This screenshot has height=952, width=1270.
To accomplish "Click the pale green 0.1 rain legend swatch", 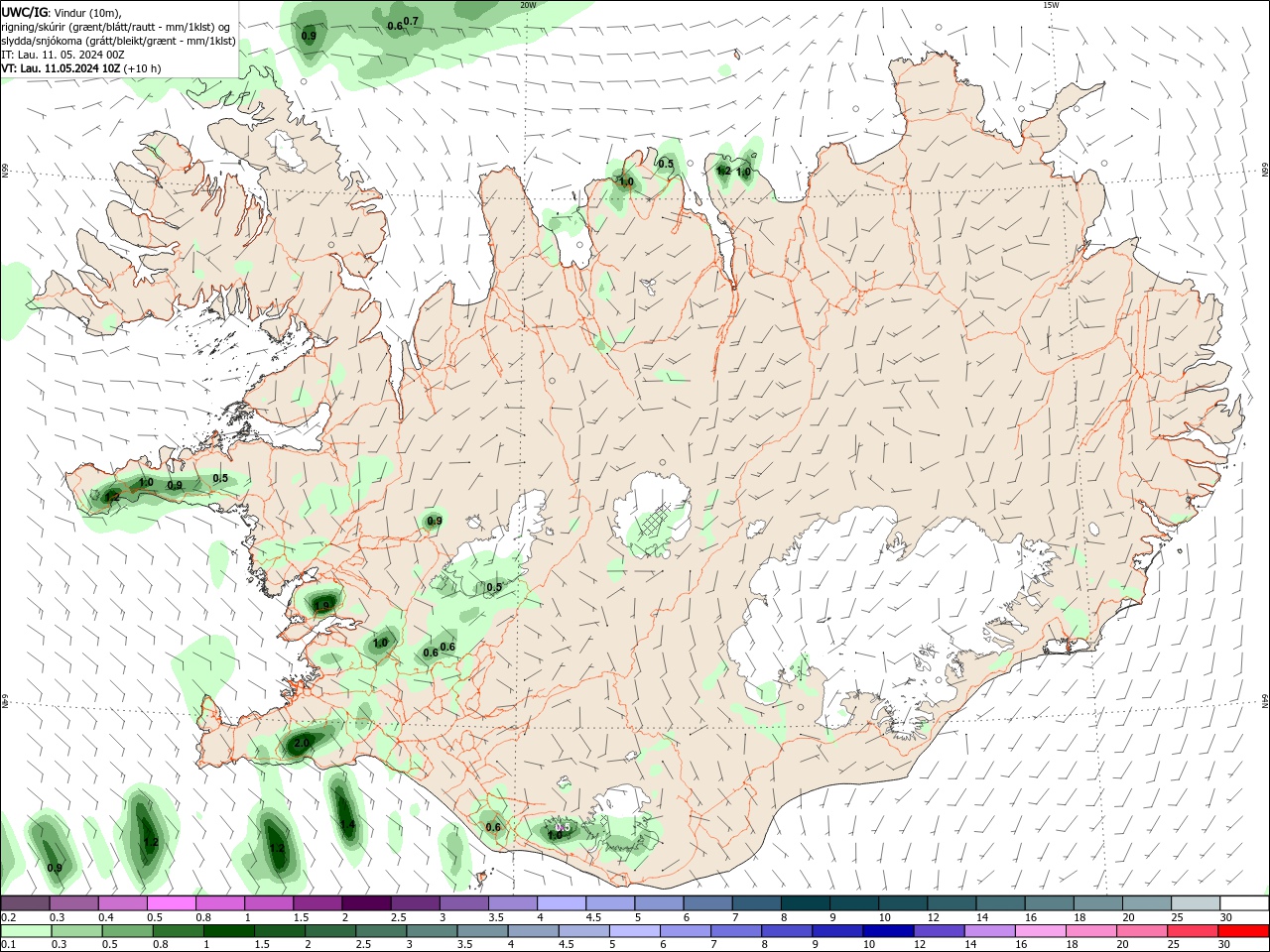I will tap(26, 931).
